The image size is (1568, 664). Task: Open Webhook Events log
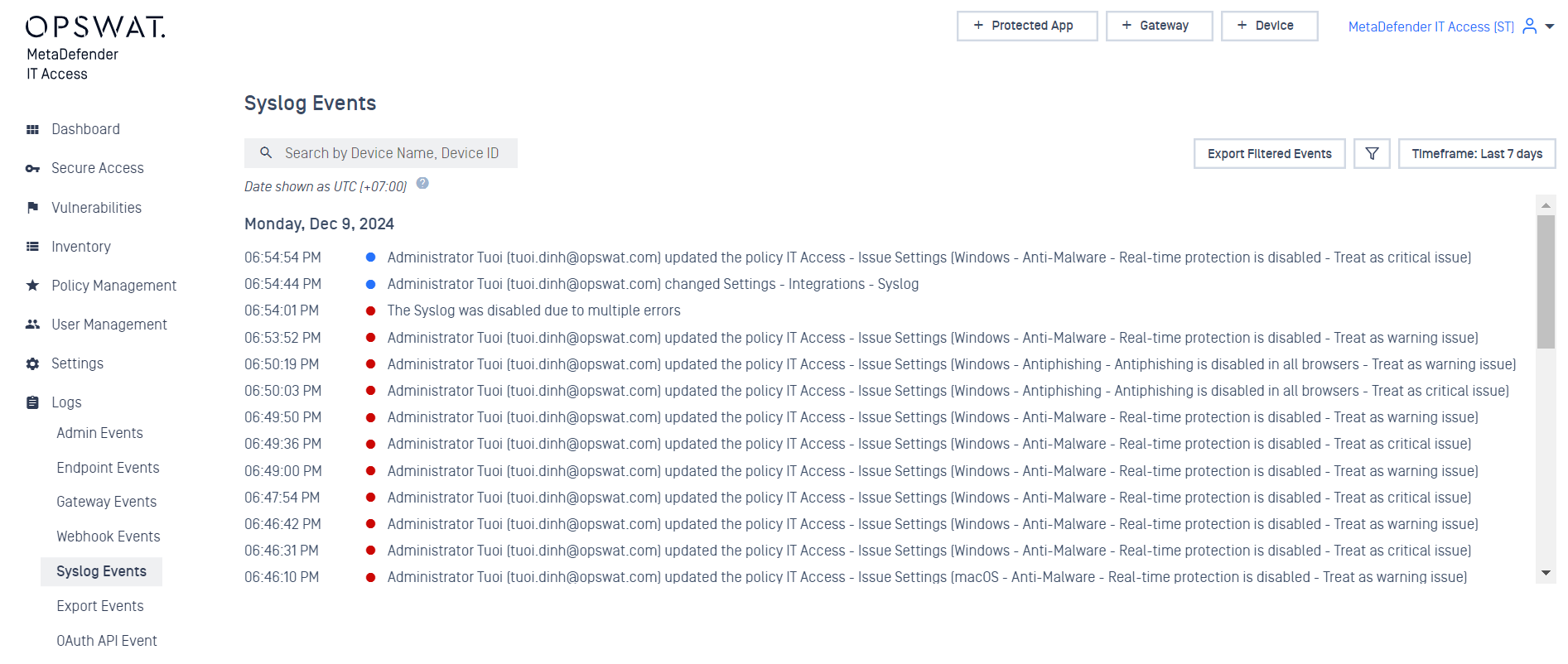pyautogui.click(x=109, y=536)
